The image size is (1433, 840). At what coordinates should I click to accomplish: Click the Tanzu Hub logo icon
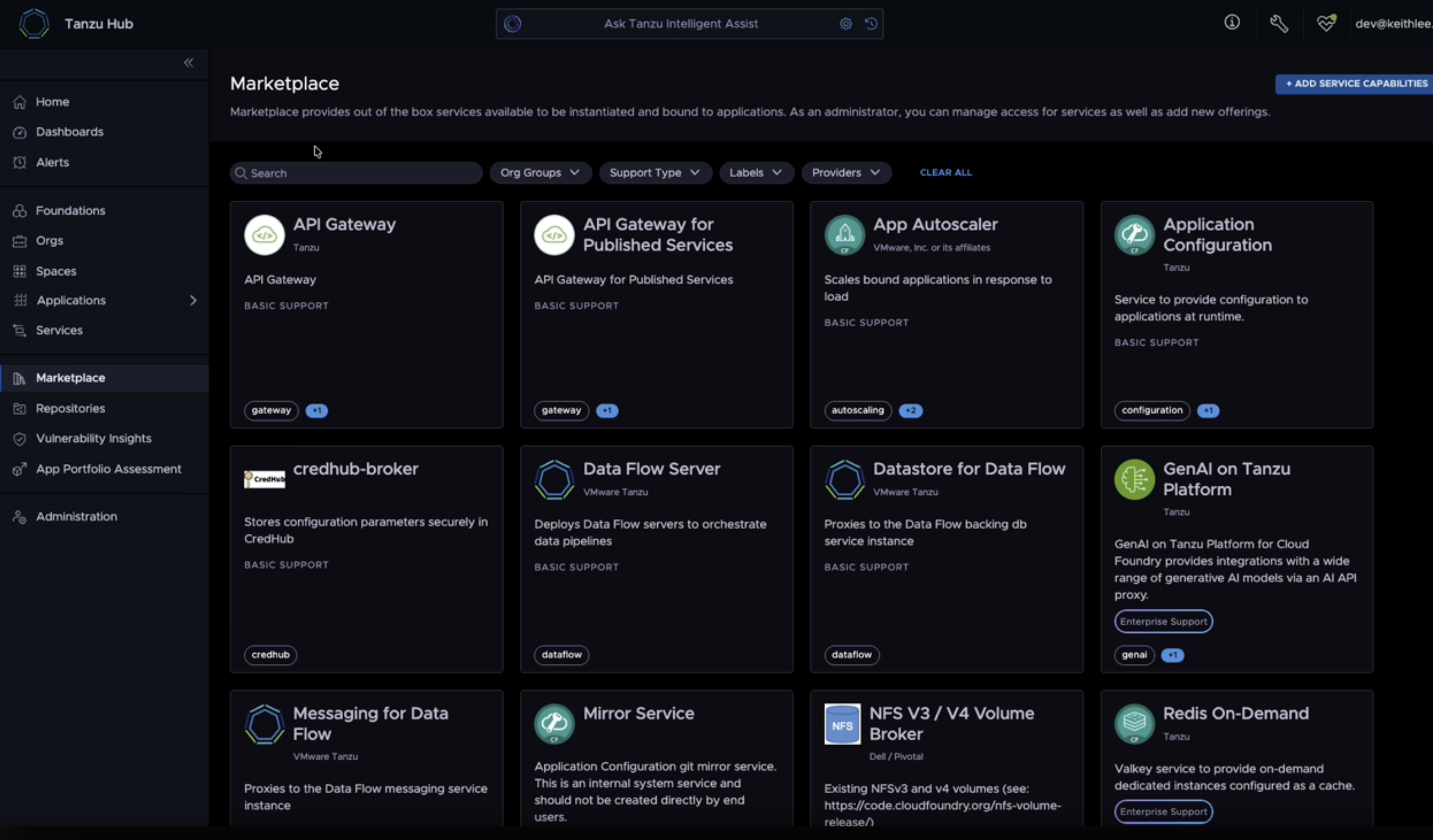point(34,24)
